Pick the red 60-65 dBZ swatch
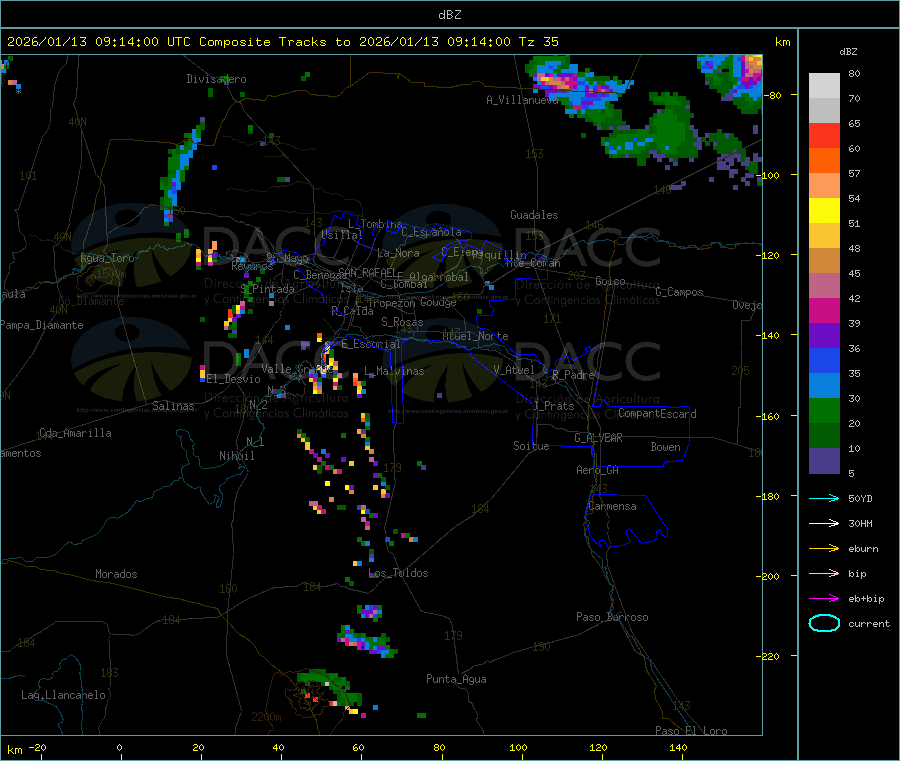This screenshot has height=761, width=900. click(824, 135)
